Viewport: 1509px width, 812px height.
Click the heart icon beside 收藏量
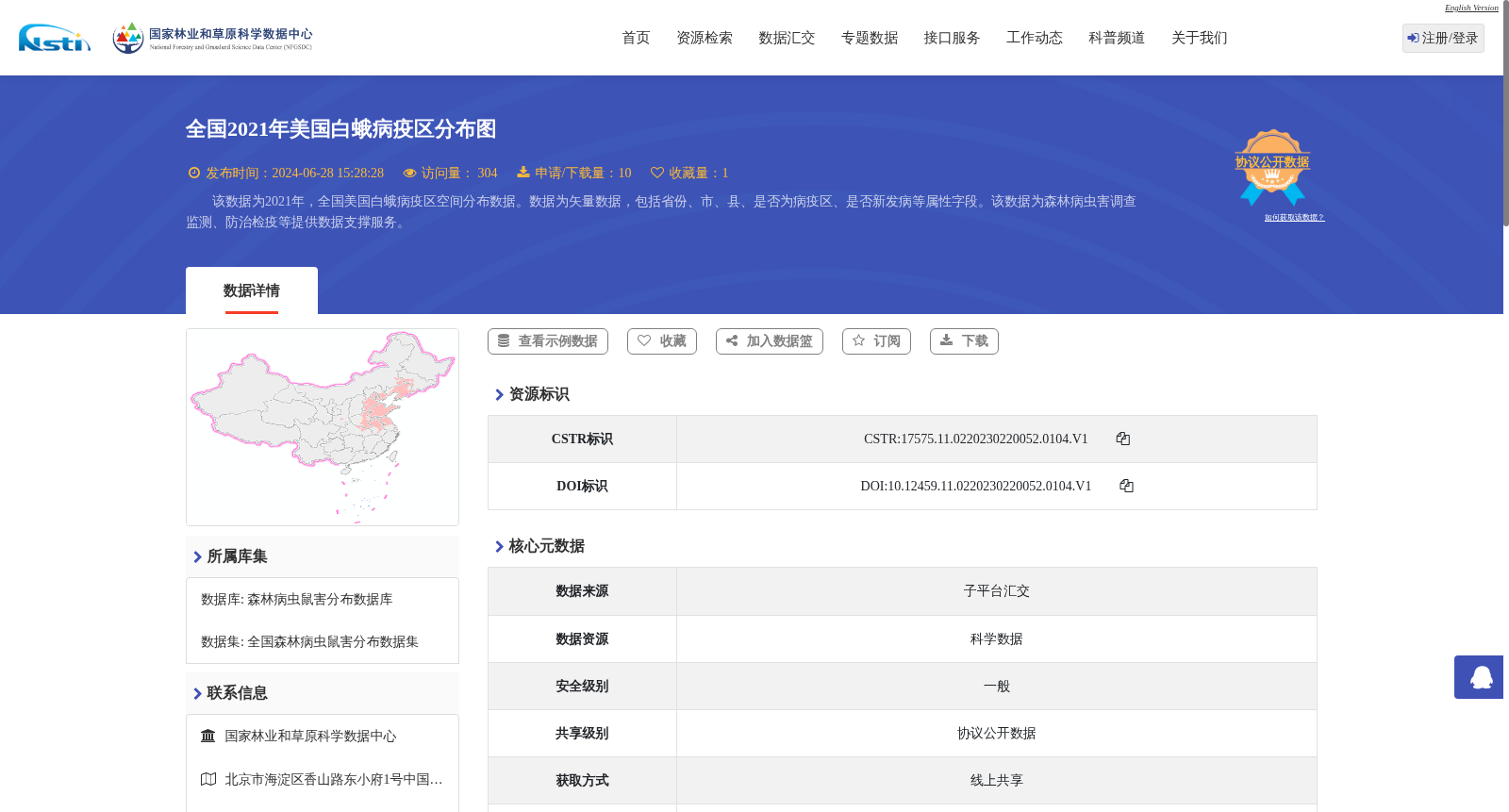click(x=657, y=173)
